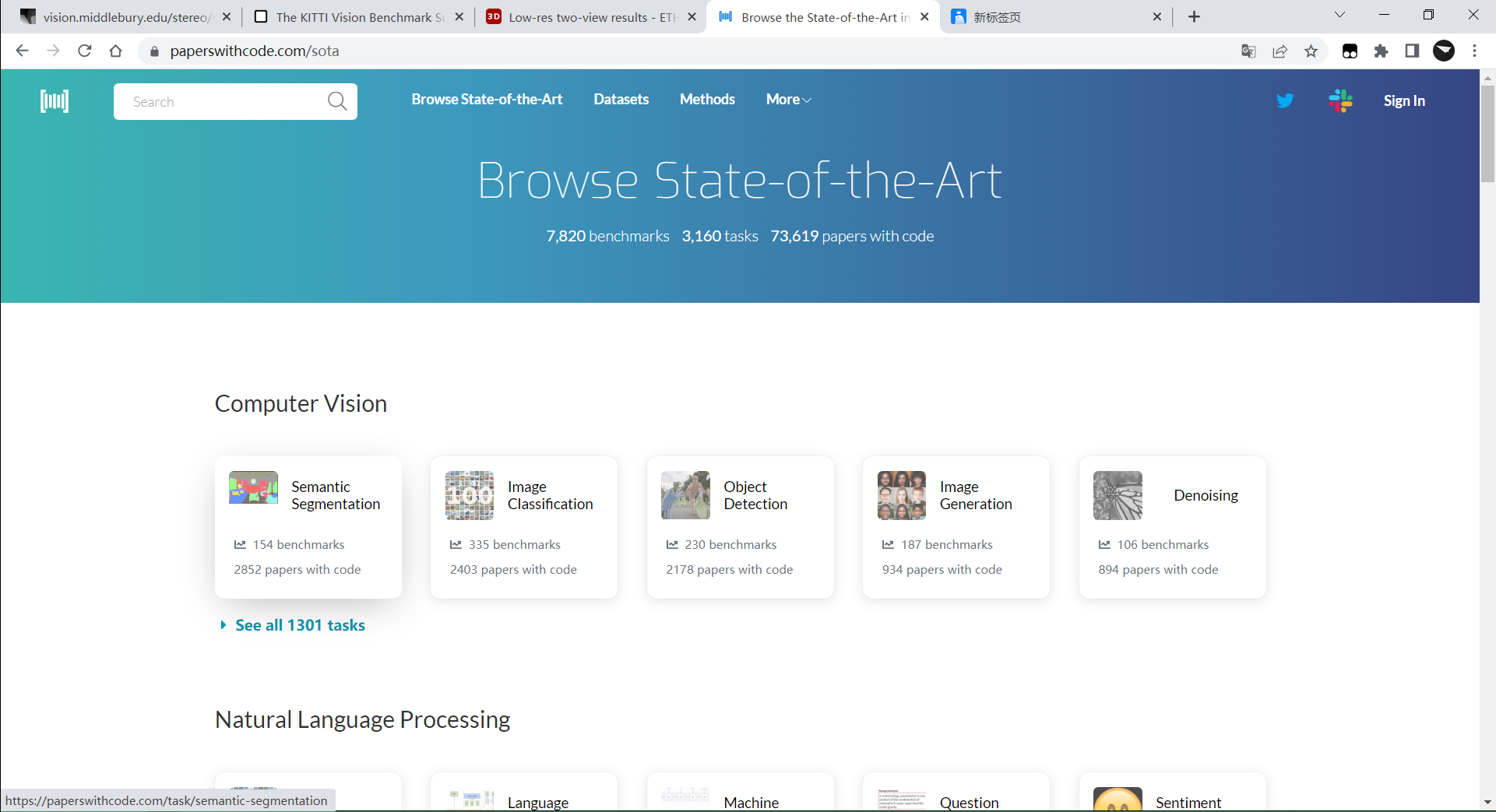Click the Sign In link
This screenshot has width=1496, height=812.
click(x=1404, y=100)
